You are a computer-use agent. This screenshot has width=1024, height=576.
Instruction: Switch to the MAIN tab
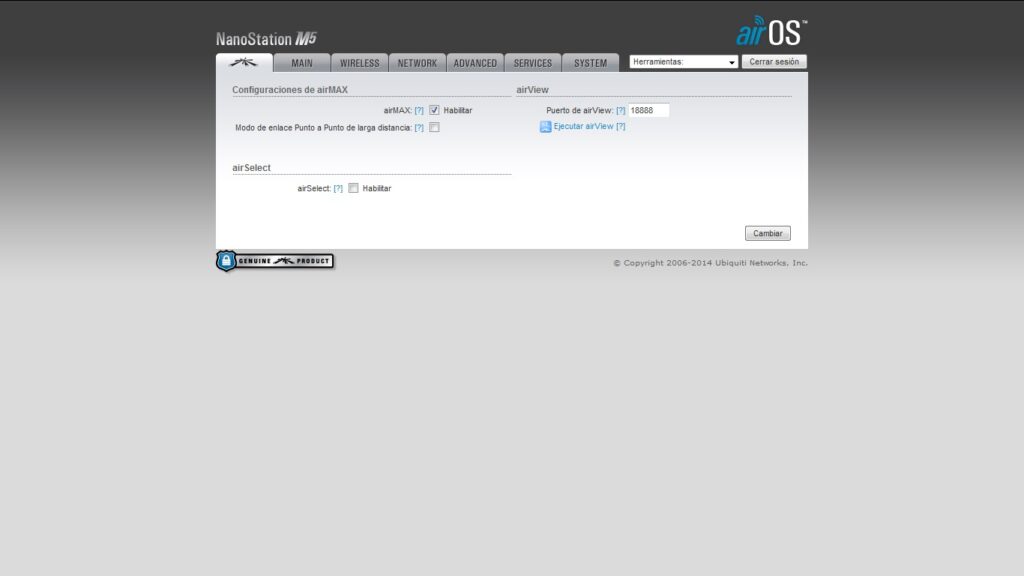point(302,63)
